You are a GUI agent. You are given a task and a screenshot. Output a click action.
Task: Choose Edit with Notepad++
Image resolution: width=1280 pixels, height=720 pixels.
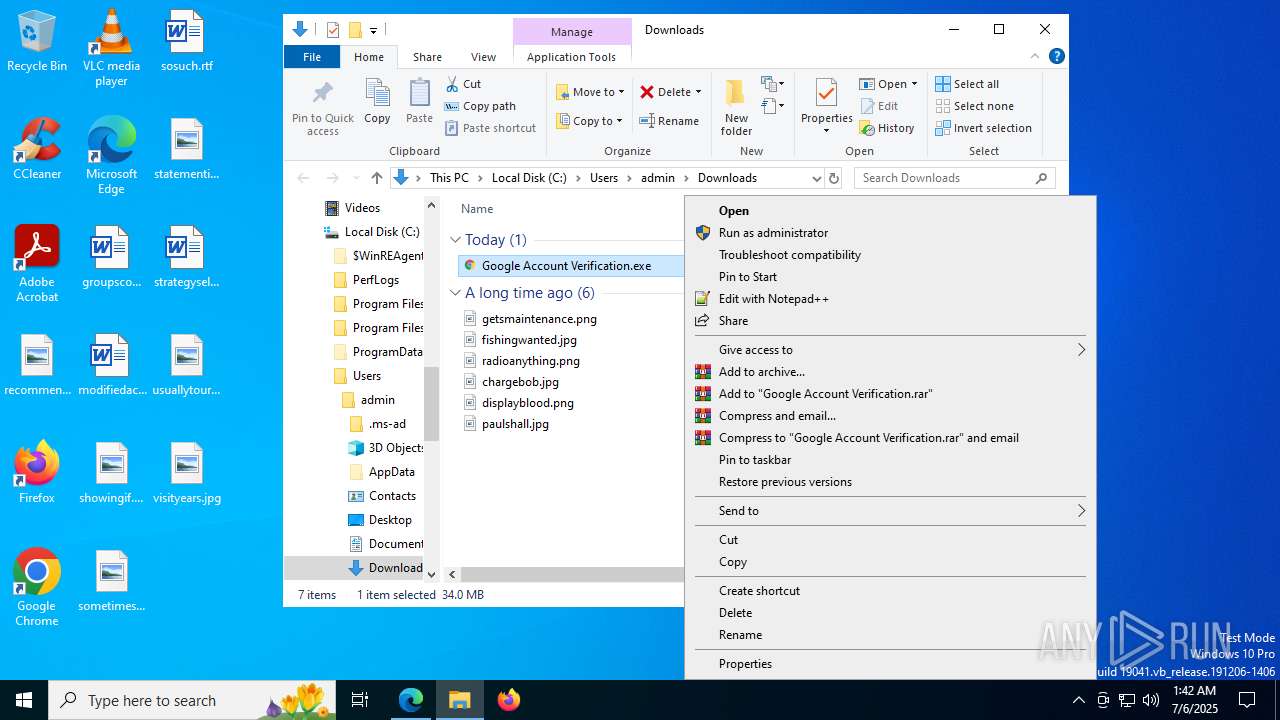click(773, 299)
